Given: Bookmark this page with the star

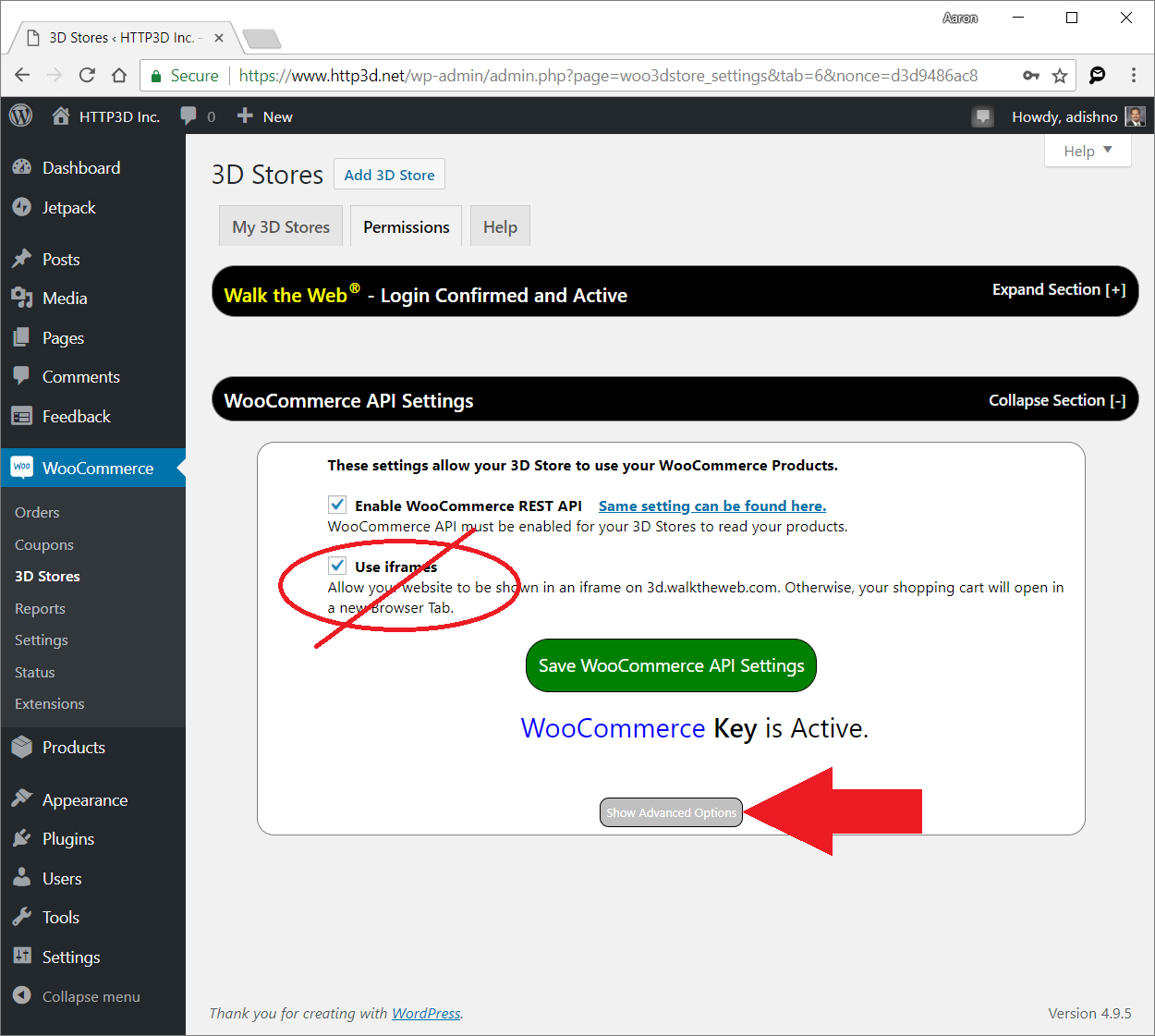Looking at the screenshot, I should [x=1060, y=76].
